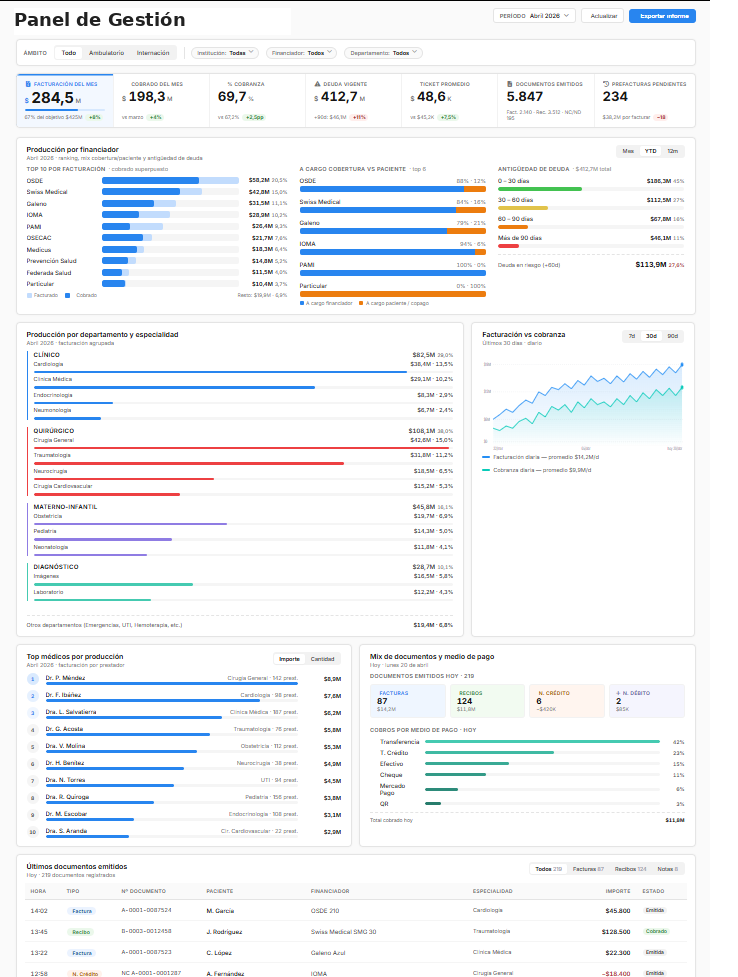Click the Documentos emitidos file icon
738x977 pixels.
(x=510, y=84)
